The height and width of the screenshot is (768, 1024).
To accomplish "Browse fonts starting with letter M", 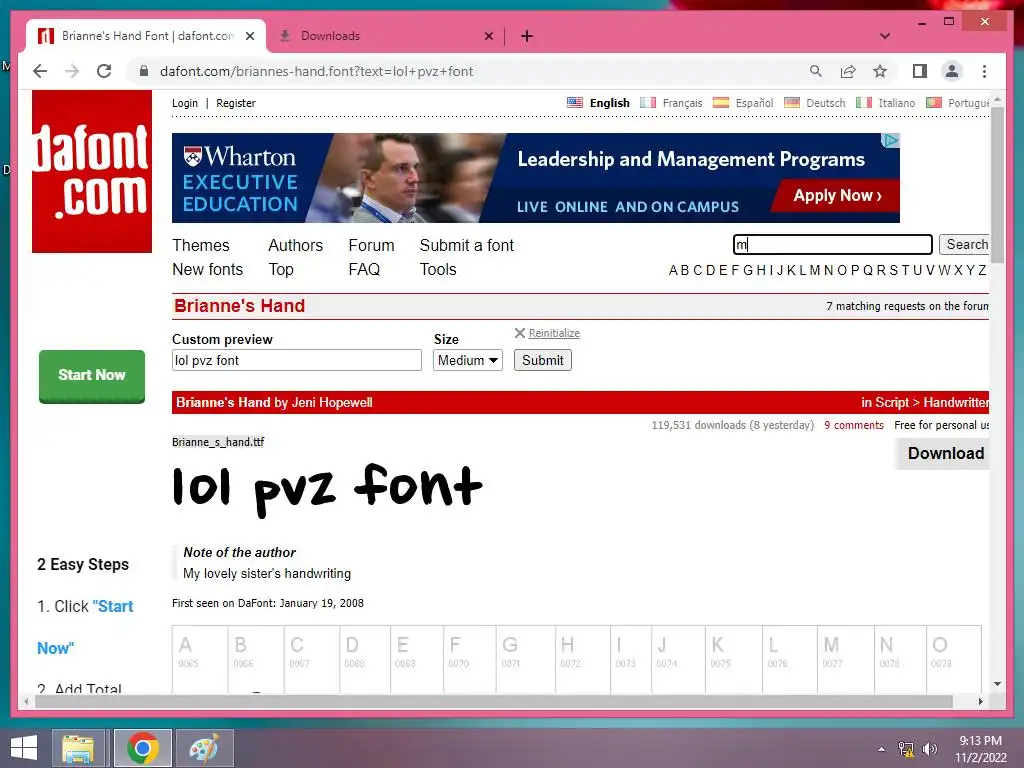I will (x=814, y=270).
